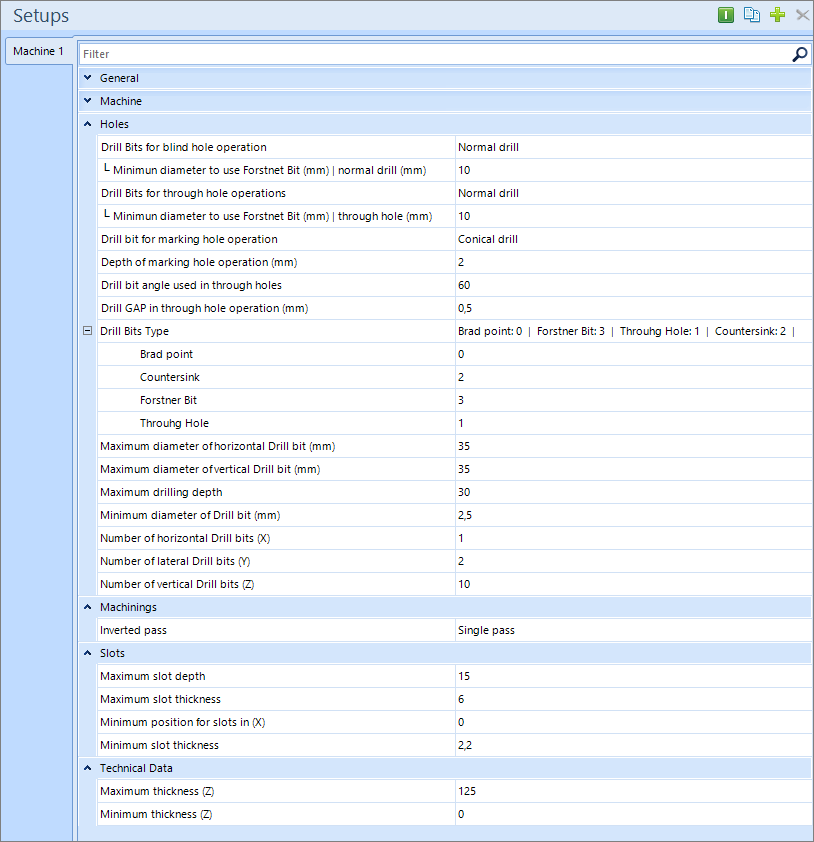Edit Maximum diameter of horizontal Drill bit value
This screenshot has width=814, height=842.
(x=634, y=446)
